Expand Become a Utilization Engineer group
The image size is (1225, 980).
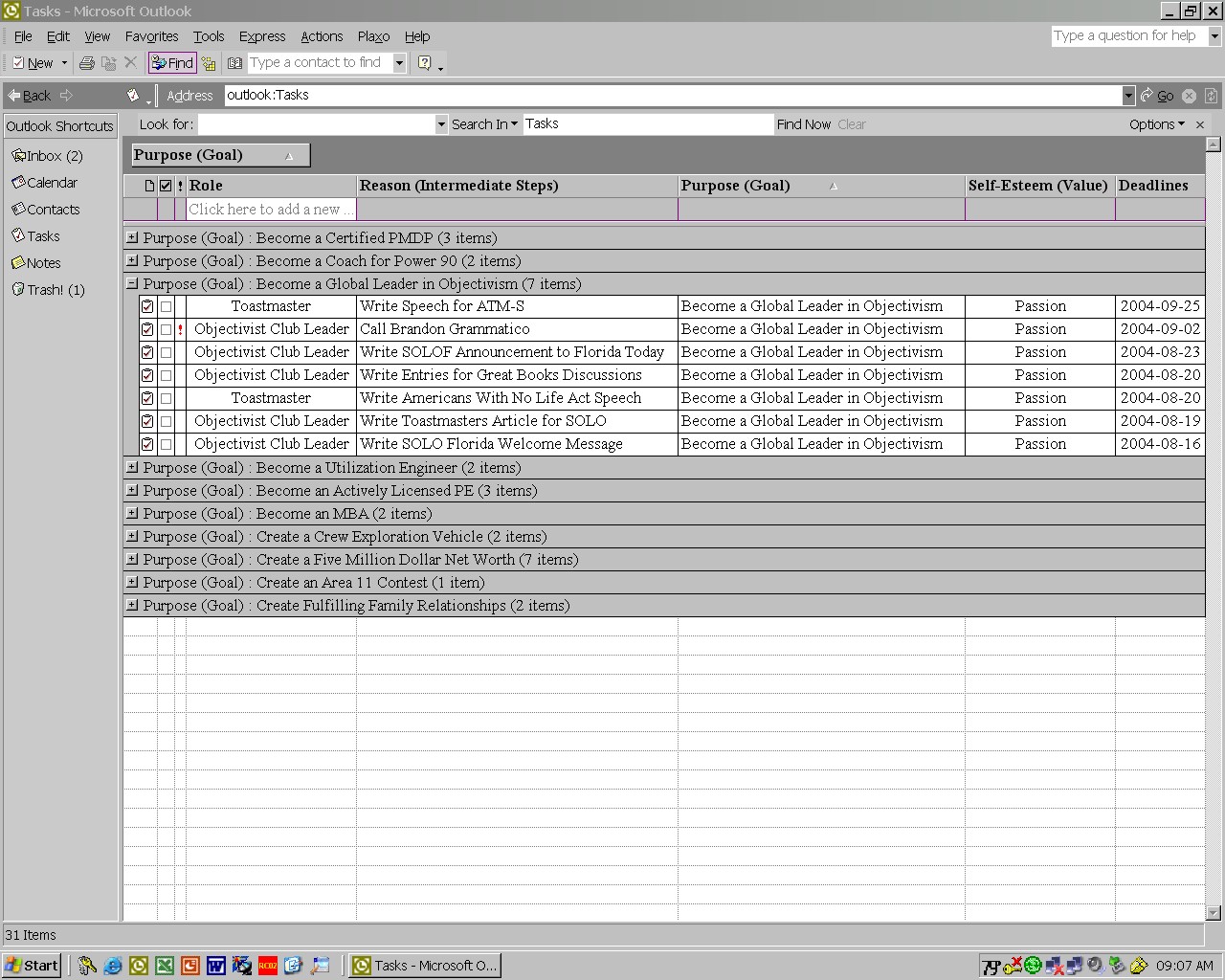point(132,467)
